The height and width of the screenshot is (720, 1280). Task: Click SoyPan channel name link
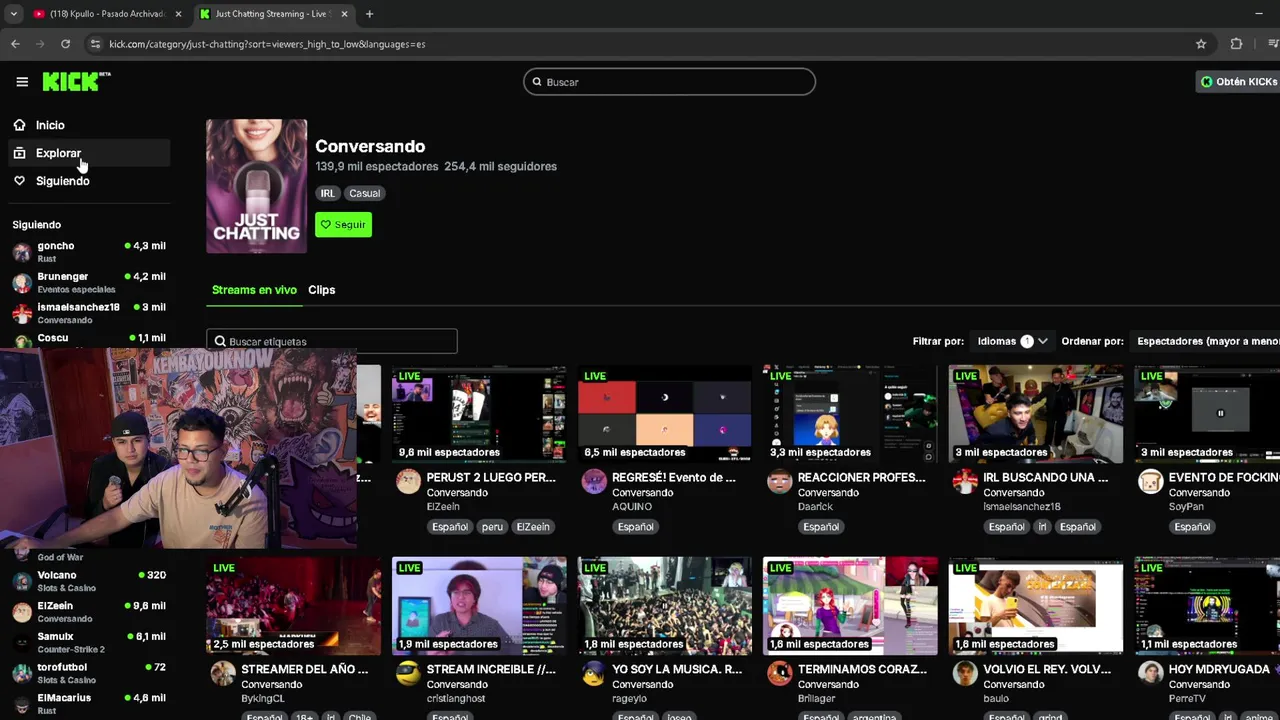coord(1186,507)
